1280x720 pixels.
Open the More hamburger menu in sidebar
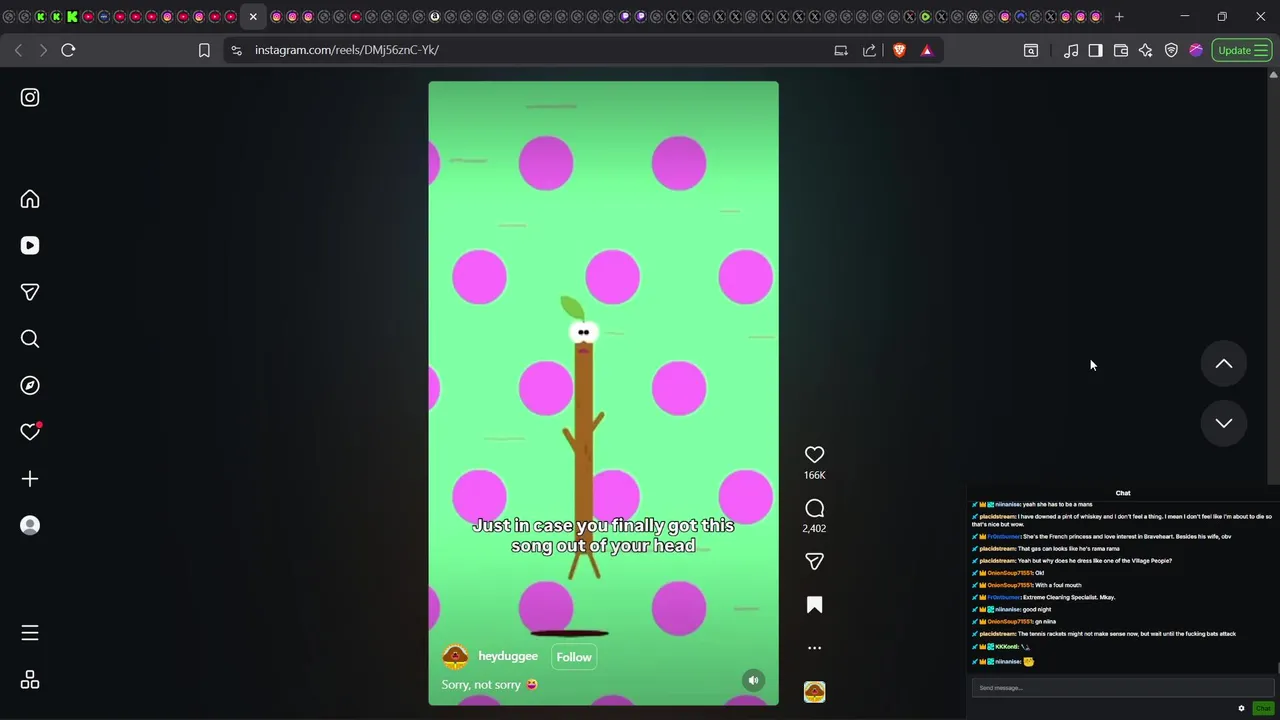pyautogui.click(x=30, y=633)
